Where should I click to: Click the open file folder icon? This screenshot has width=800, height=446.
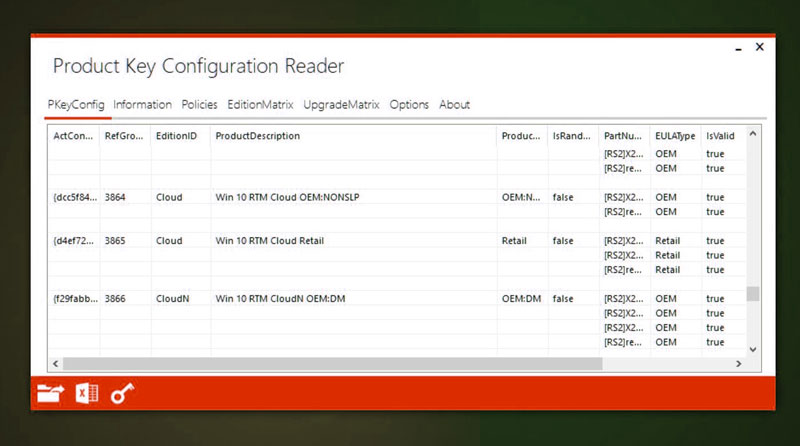pyautogui.click(x=50, y=394)
